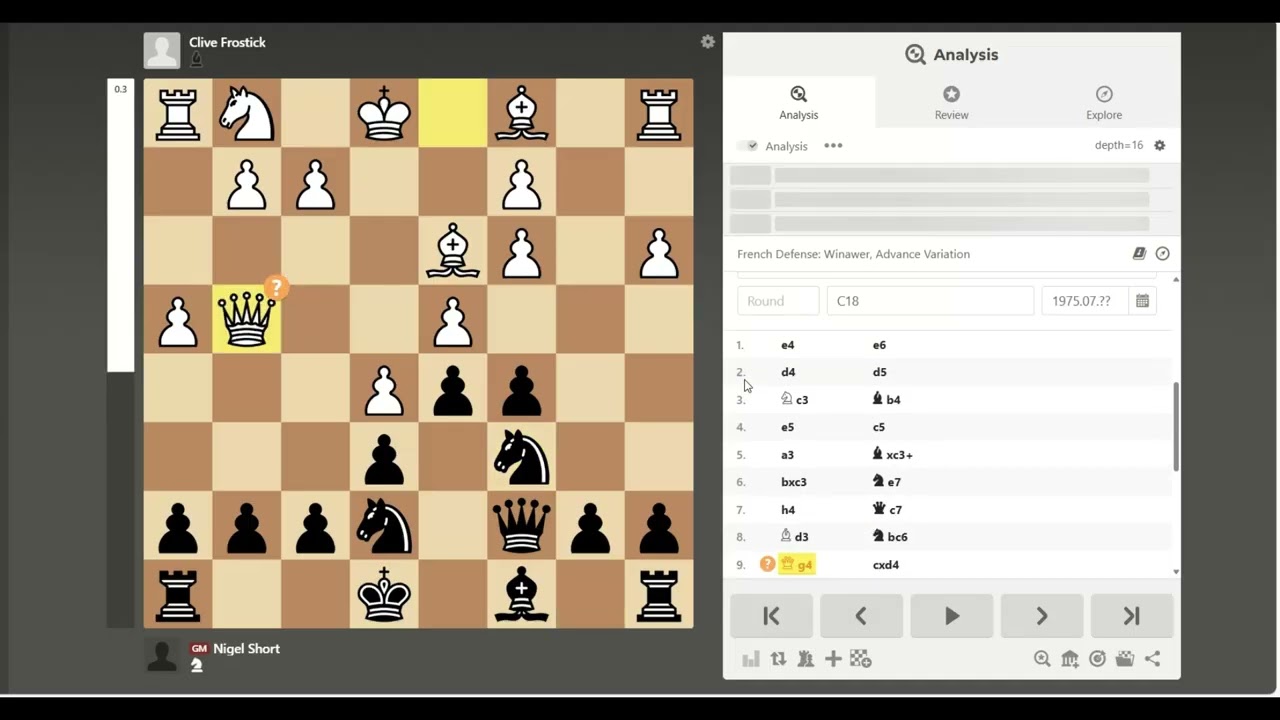1280x720 pixels.
Task: Open opening book icon beside French Defense
Action: pyautogui.click(x=1139, y=254)
